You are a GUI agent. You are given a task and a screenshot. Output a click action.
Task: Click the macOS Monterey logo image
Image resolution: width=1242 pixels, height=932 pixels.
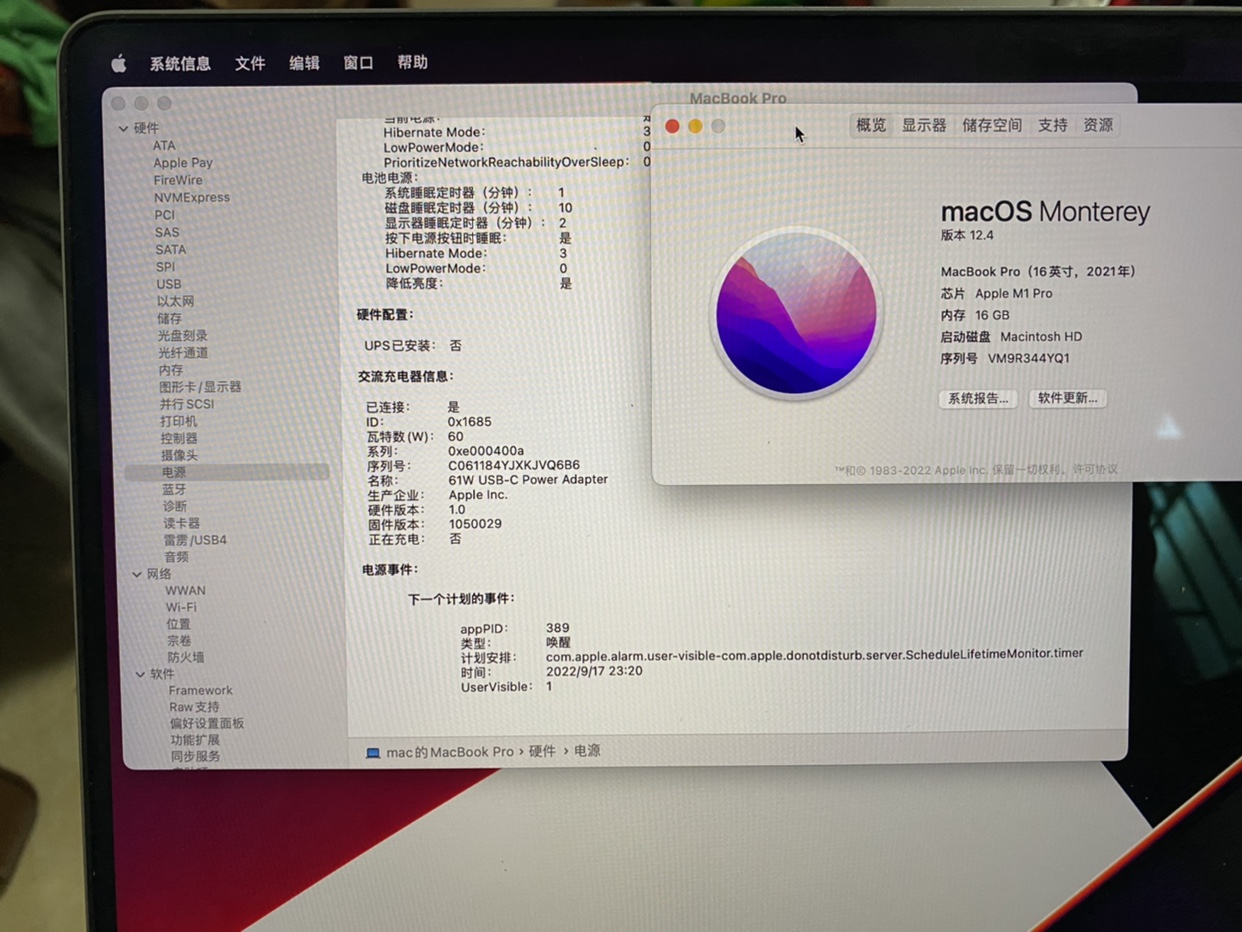click(796, 313)
